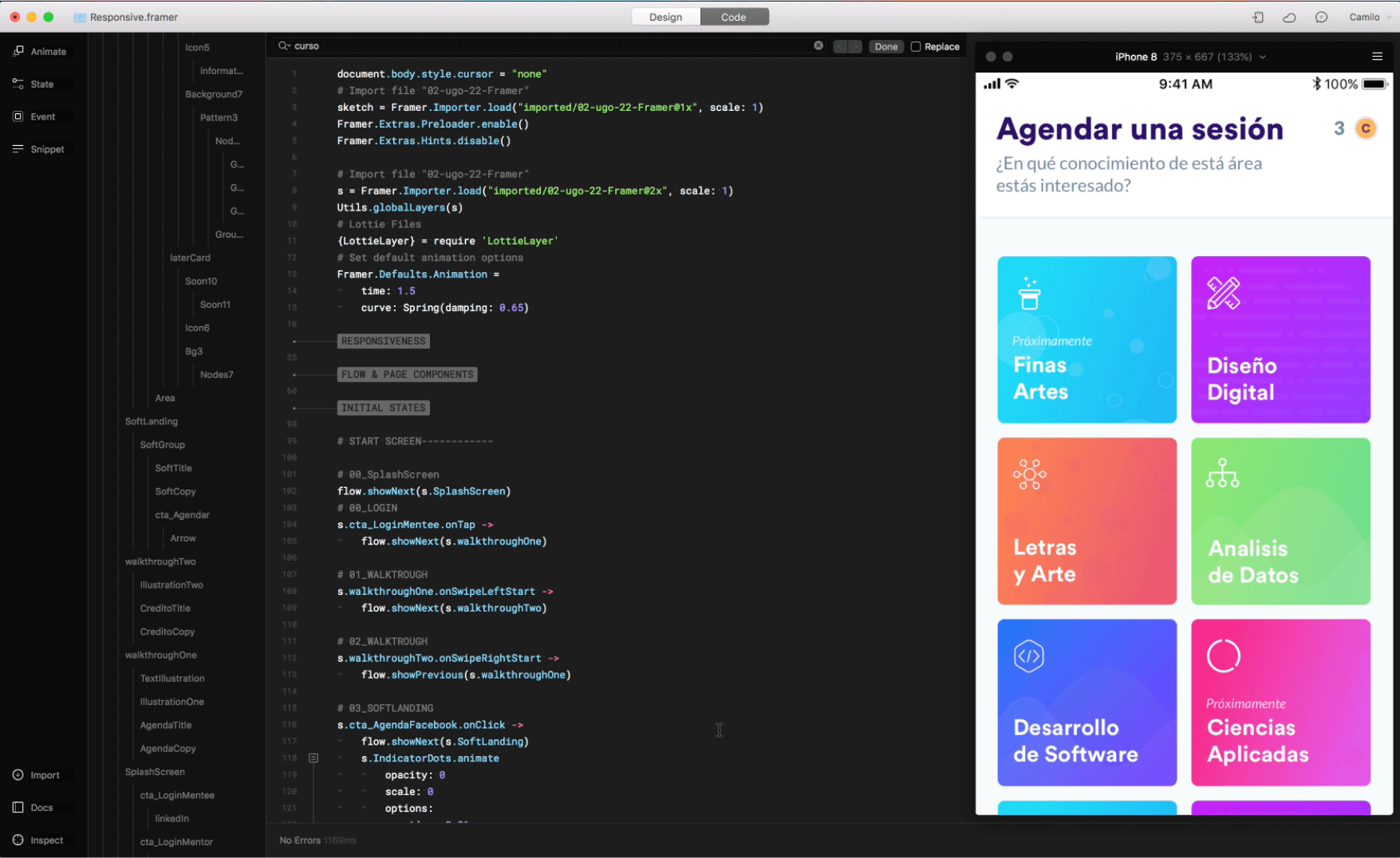Go to next search match arrow
This screenshot has height=858, width=1400.
tap(855, 46)
